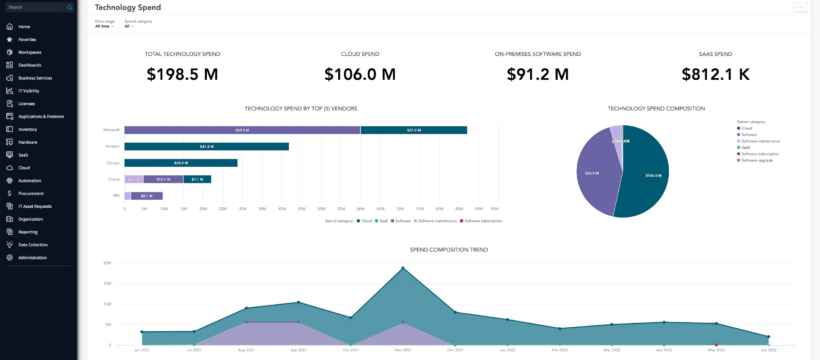Image resolution: width=820 pixels, height=360 pixels.
Task: Click in the Search input field
Action: click(36, 8)
